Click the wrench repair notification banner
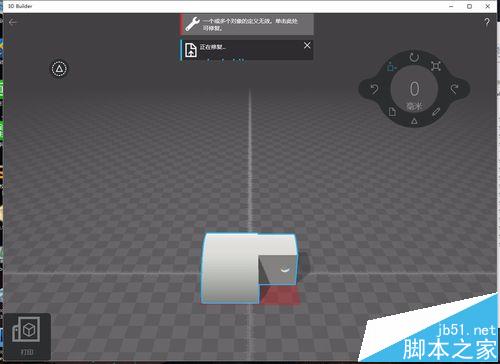This screenshot has height=364, width=500. pyautogui.click(x=247, y=24)
